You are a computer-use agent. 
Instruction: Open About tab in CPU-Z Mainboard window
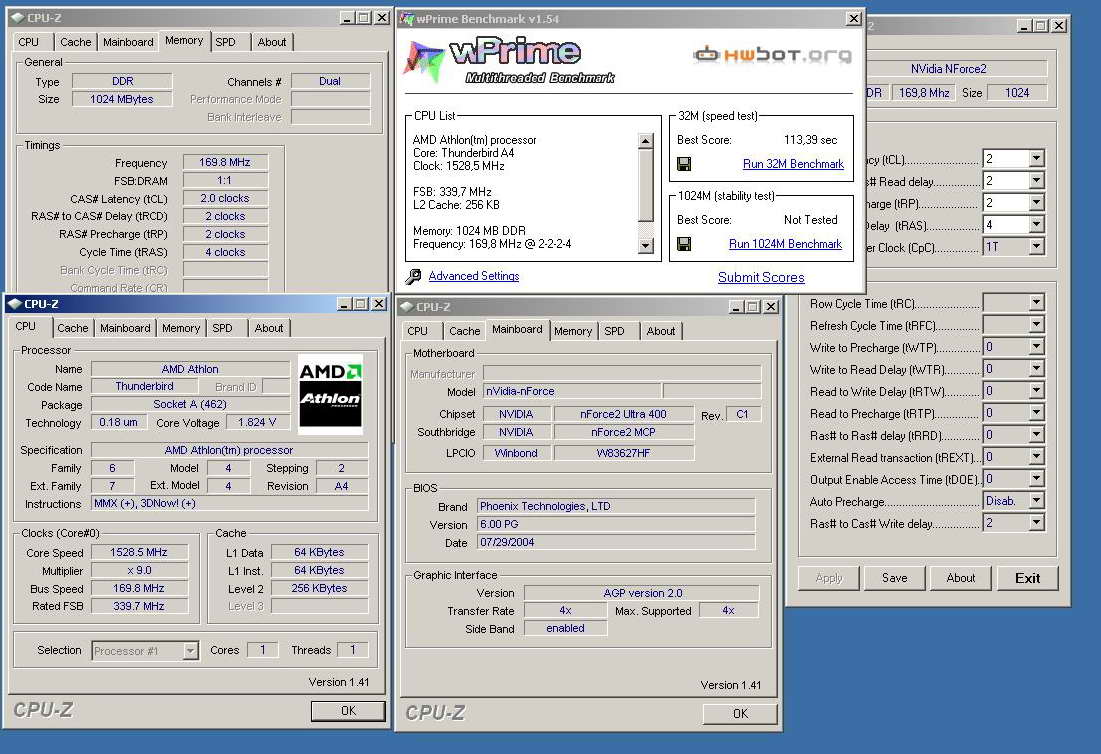661,331
